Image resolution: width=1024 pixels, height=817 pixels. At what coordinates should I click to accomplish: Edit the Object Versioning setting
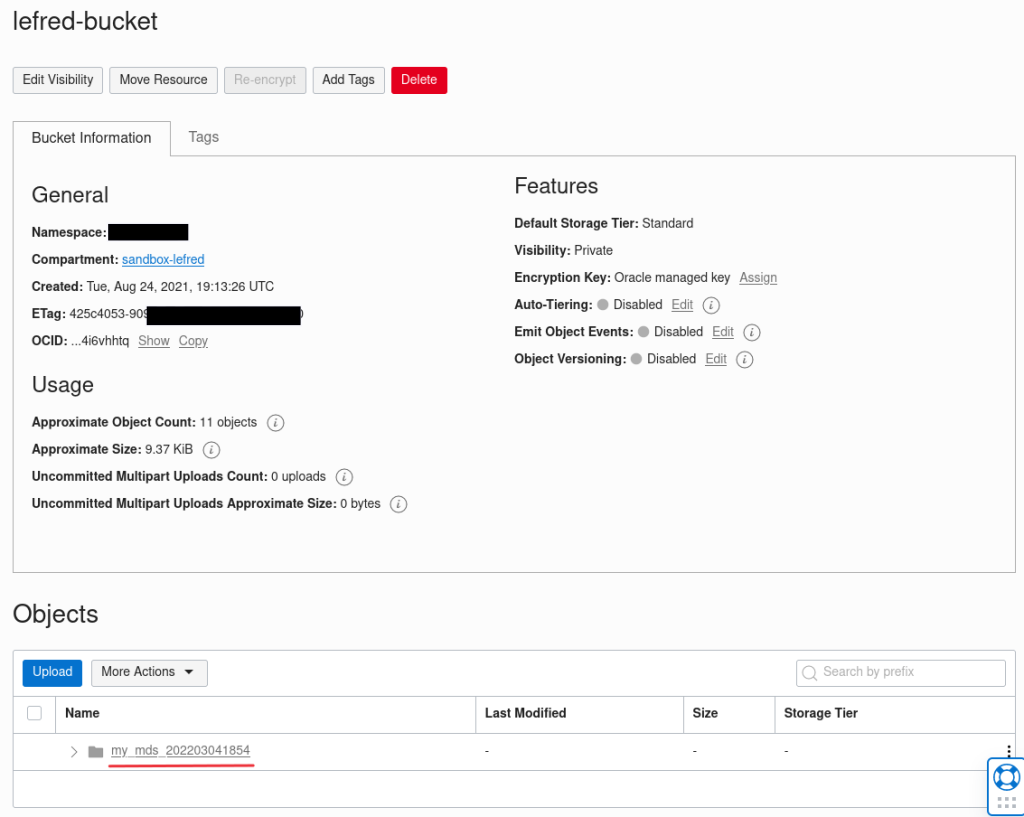click(x=716, y=359)
